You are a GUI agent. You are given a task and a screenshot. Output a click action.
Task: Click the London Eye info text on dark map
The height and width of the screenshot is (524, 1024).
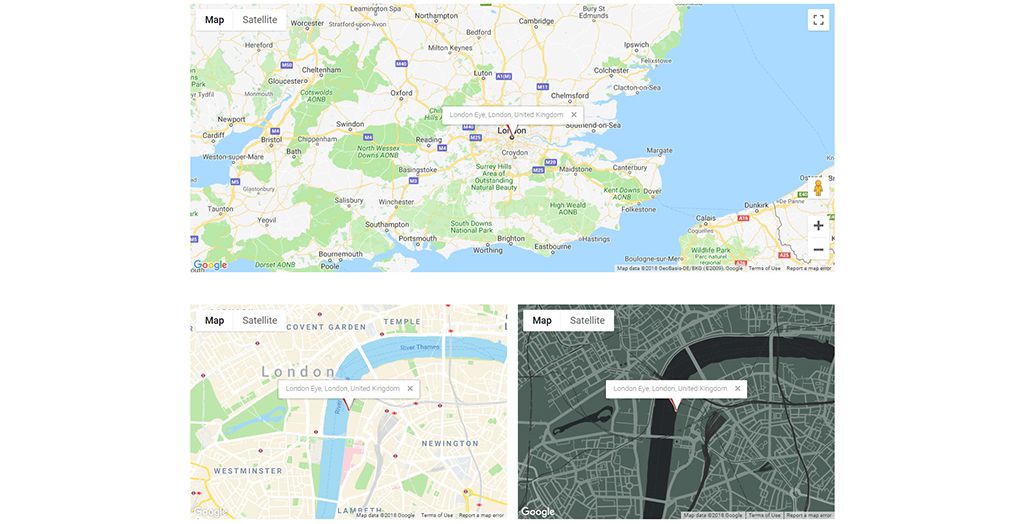[x=670, y=388]
